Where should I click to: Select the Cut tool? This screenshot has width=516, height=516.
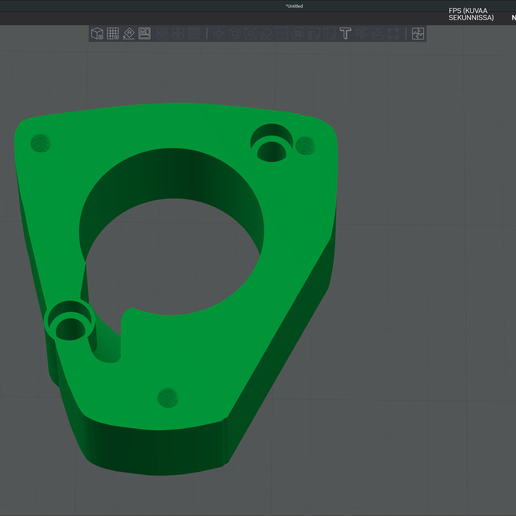point(282,34)
